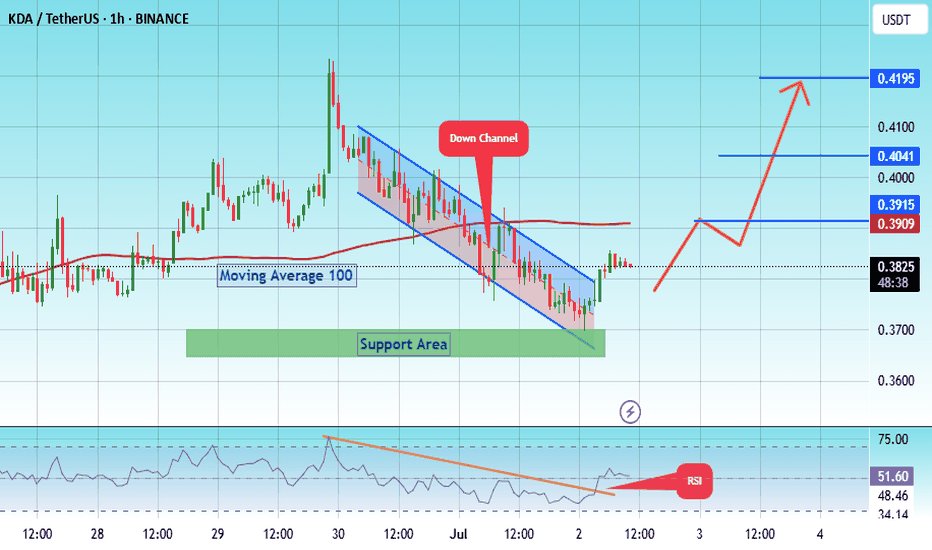
Task: Click the date 4 on time axis
Action: coord(820,534)
